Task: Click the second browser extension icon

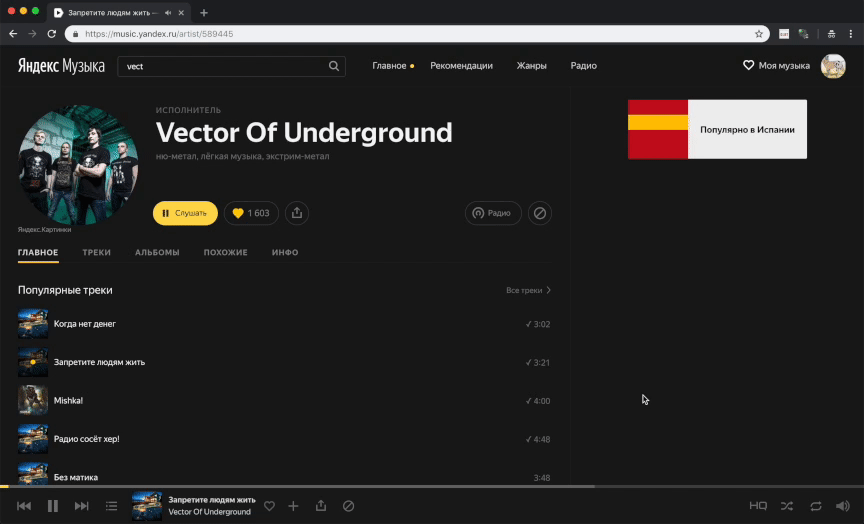Action: (x=803, y=34)
